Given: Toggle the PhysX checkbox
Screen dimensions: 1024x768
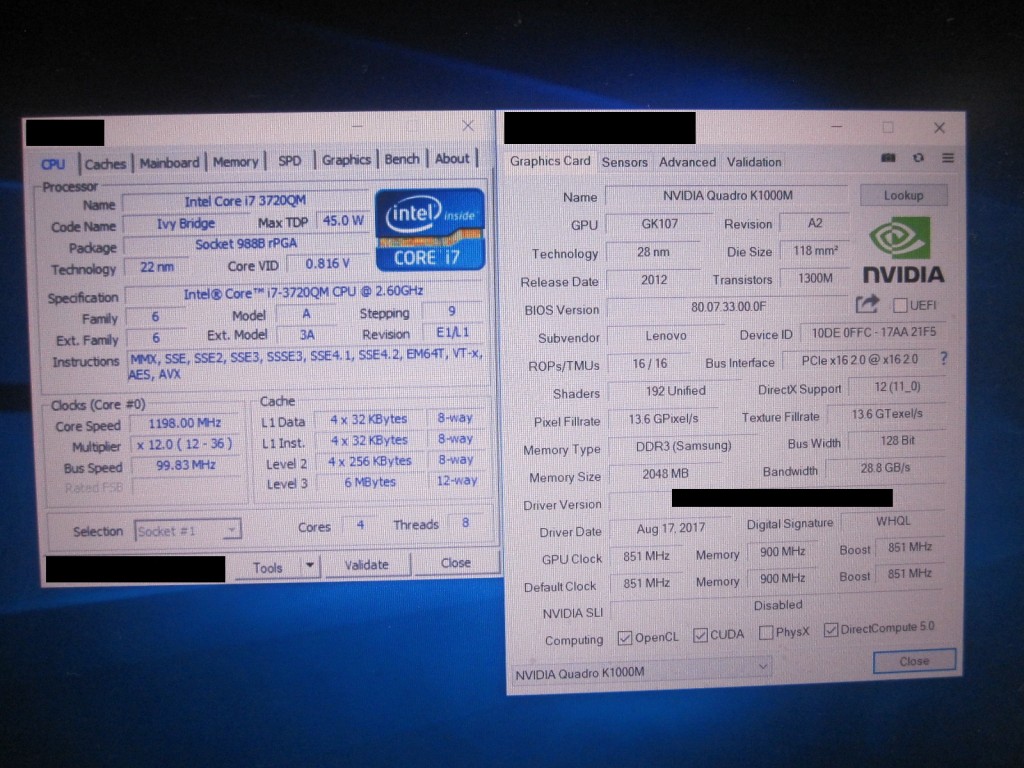Looking at the screenshot, I should click(x=766, y=633).
